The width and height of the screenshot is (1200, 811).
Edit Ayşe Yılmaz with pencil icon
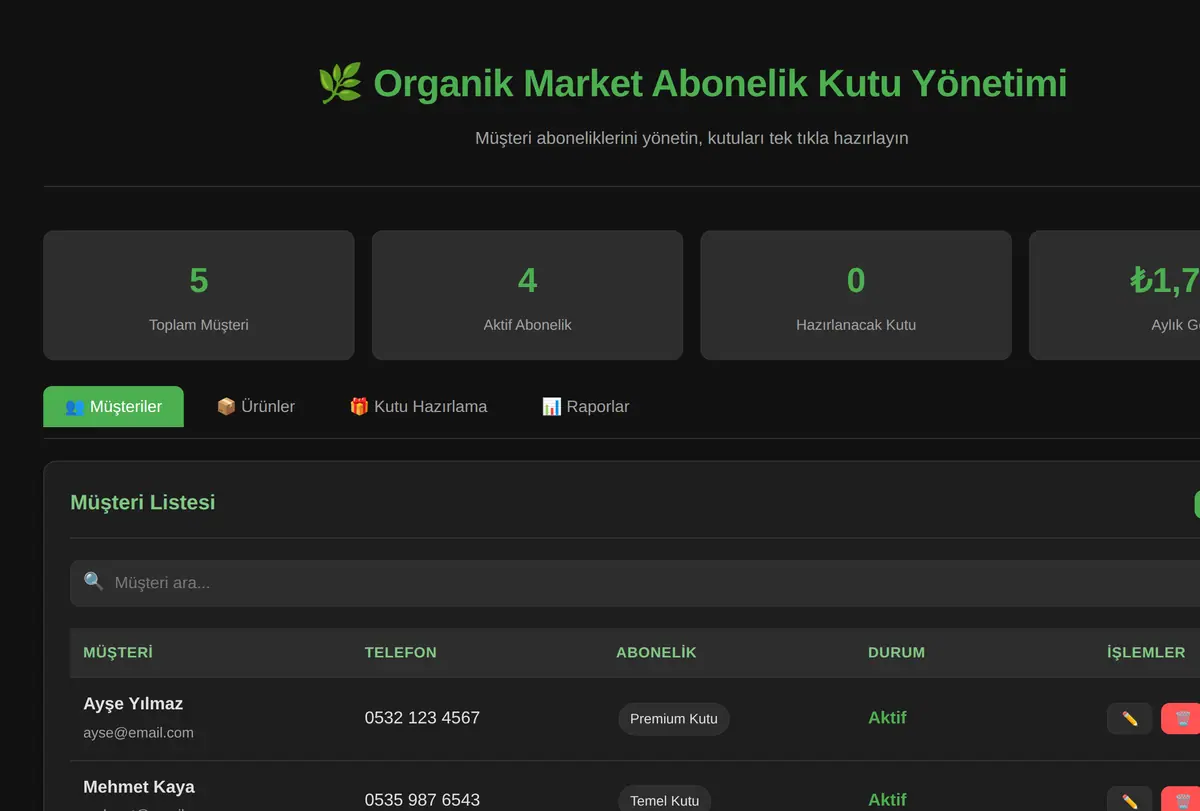(1130, 719)
